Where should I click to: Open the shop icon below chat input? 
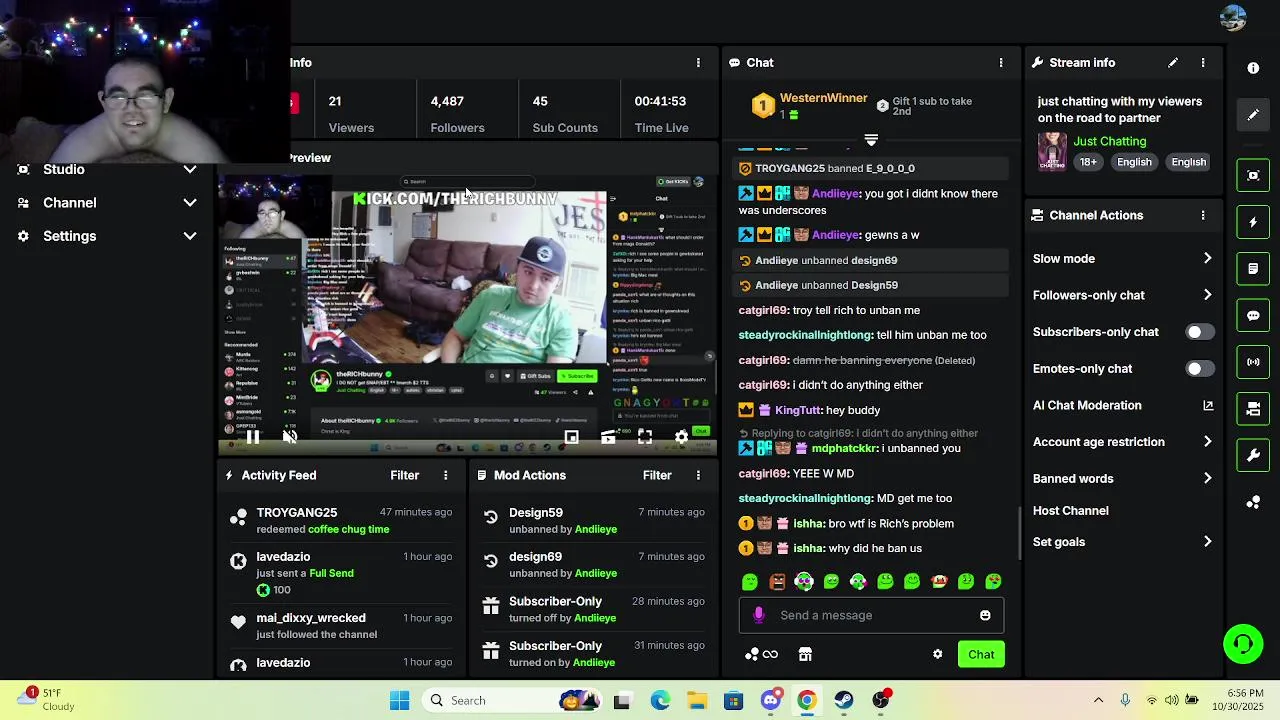point(805,654)
